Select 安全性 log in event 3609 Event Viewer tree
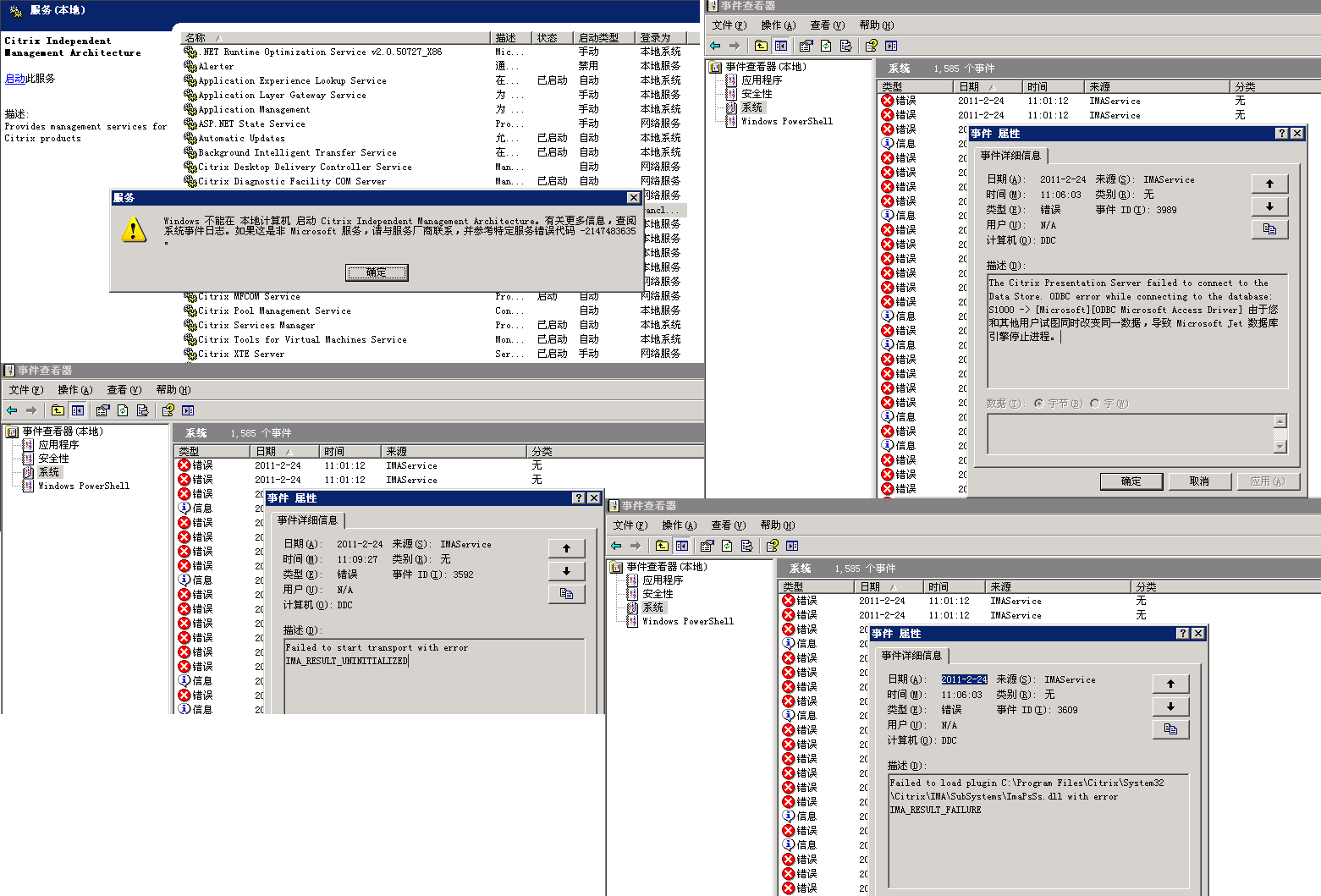This screenshot has height=896, width=1321. pyautogui.click(x=658, y=594)
